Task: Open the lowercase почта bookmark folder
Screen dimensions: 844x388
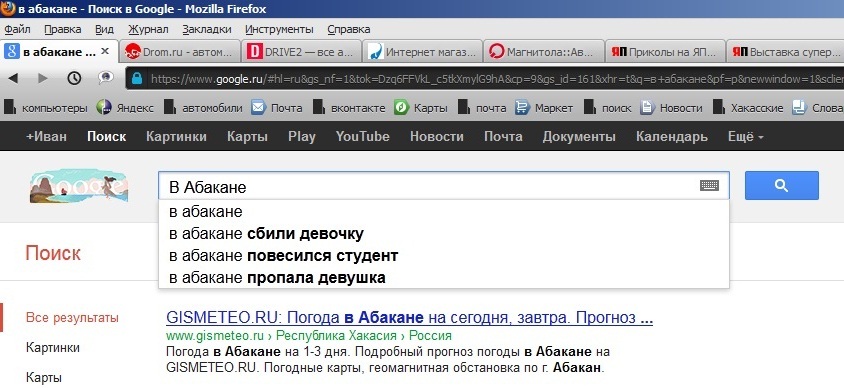Action: [482, 108]
